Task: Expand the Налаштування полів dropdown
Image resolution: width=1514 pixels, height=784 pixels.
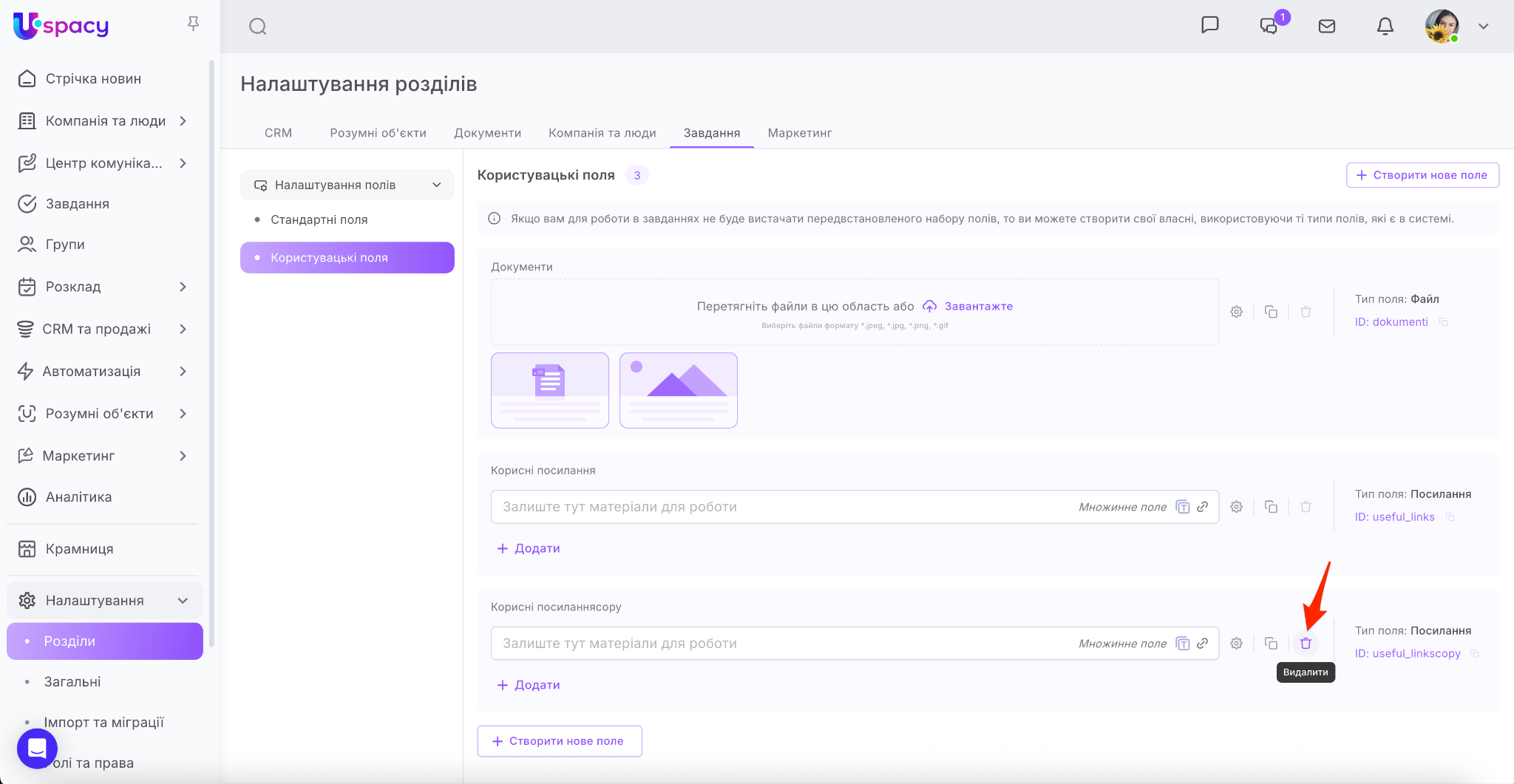Action: pos(436,185)
